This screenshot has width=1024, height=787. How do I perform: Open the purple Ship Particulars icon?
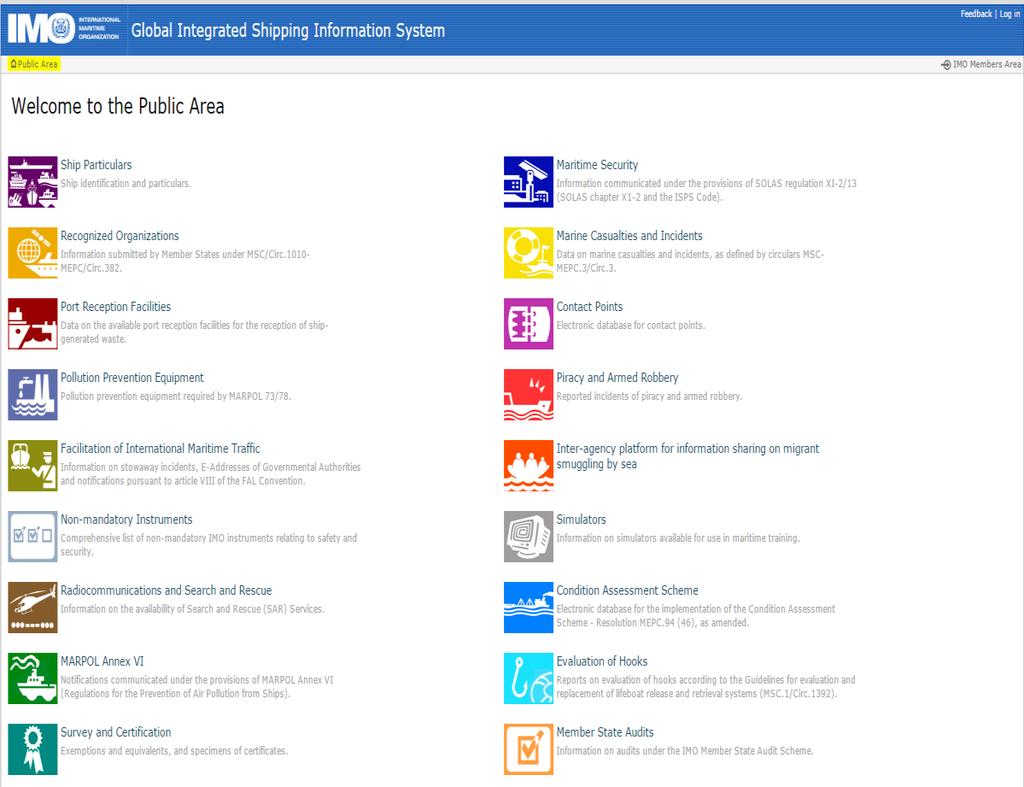point(33,182)
